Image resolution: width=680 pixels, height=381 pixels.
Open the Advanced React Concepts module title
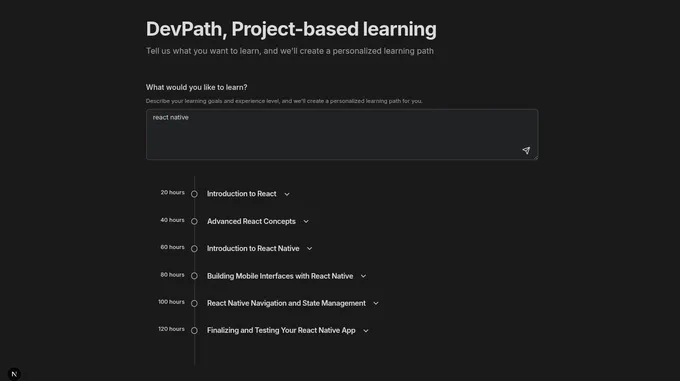[251, 221]
